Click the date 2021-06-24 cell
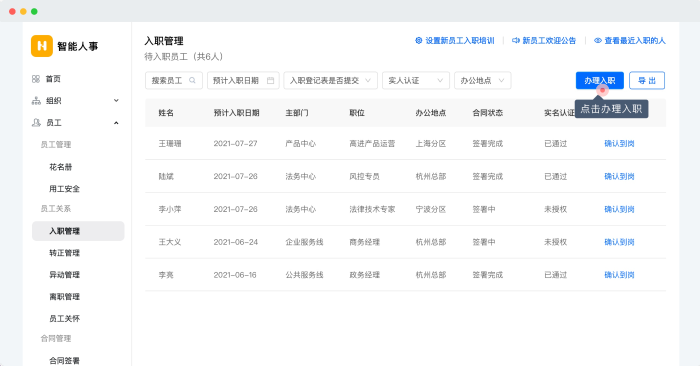Screen dimensions: 700x366 point(236,242)
